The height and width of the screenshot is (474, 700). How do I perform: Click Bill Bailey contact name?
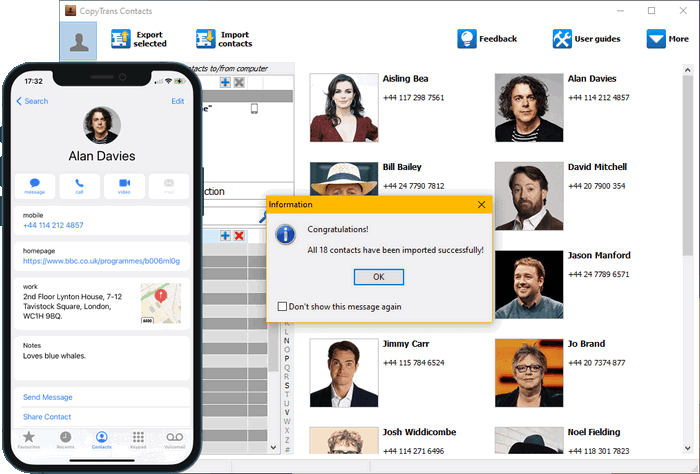402,167
